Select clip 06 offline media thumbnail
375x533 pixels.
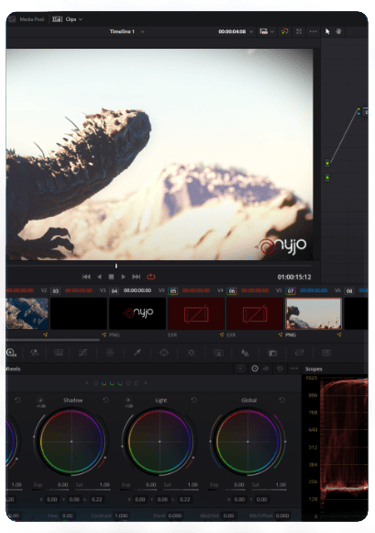click(x=255, y=313)
